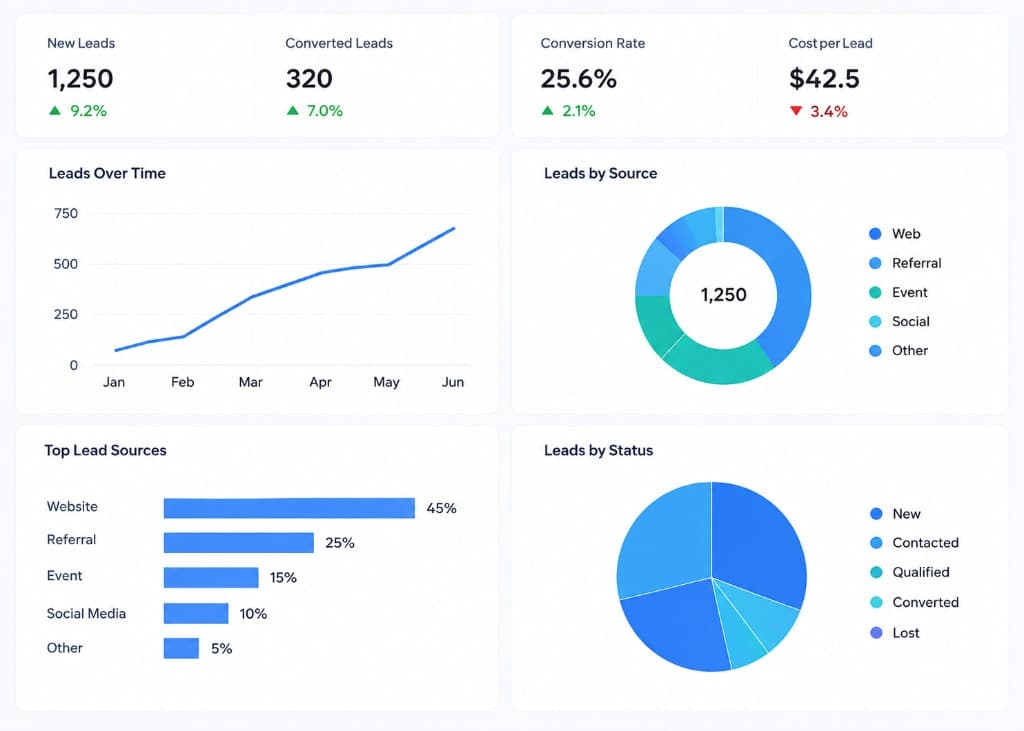The width and height of the screenshot is (1024, 731).
Task: Click the Converted legend entry
Action: tap(914, 602)
